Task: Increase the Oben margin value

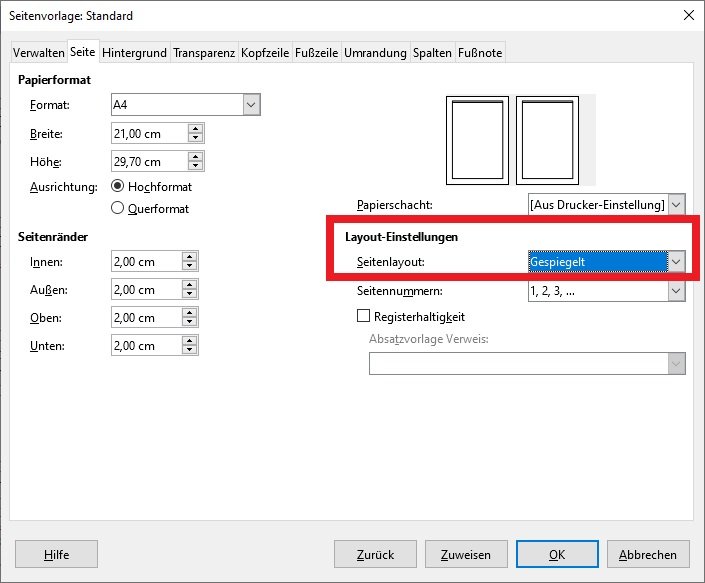Action: [190, 313]
